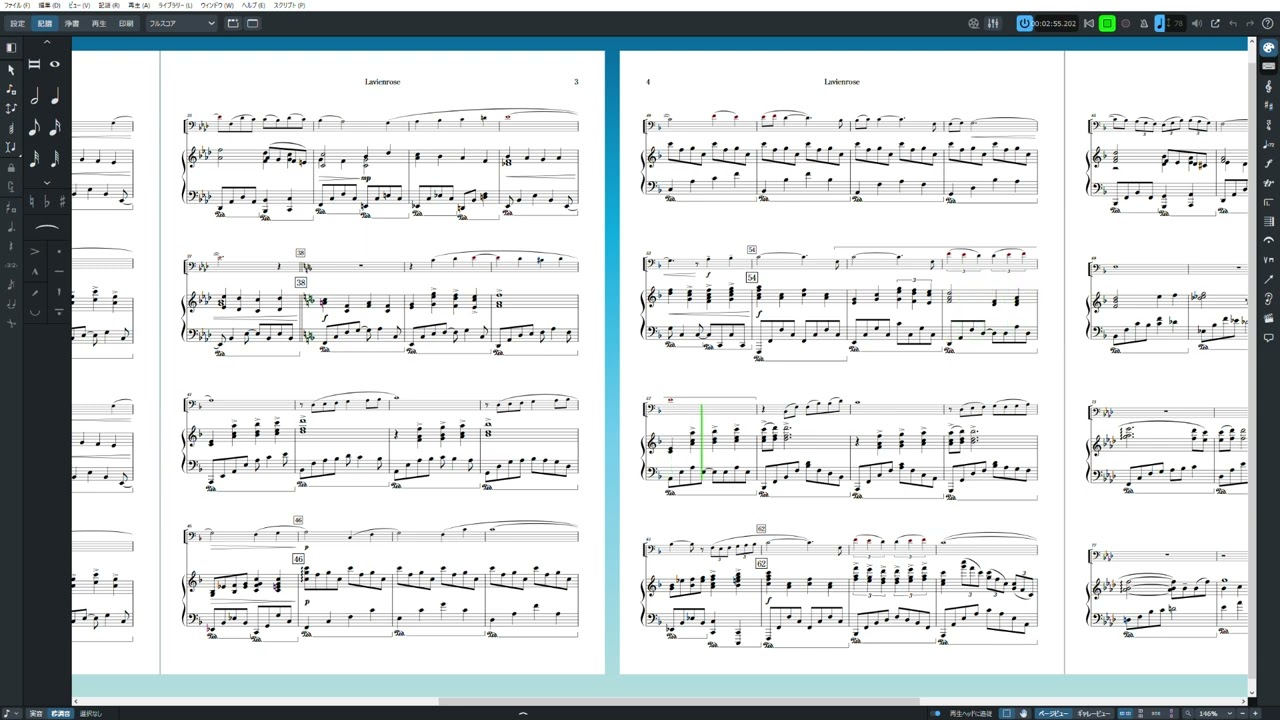
Task: Toggle the quarter-note tempo mode button
Action: pos(1160,23)
